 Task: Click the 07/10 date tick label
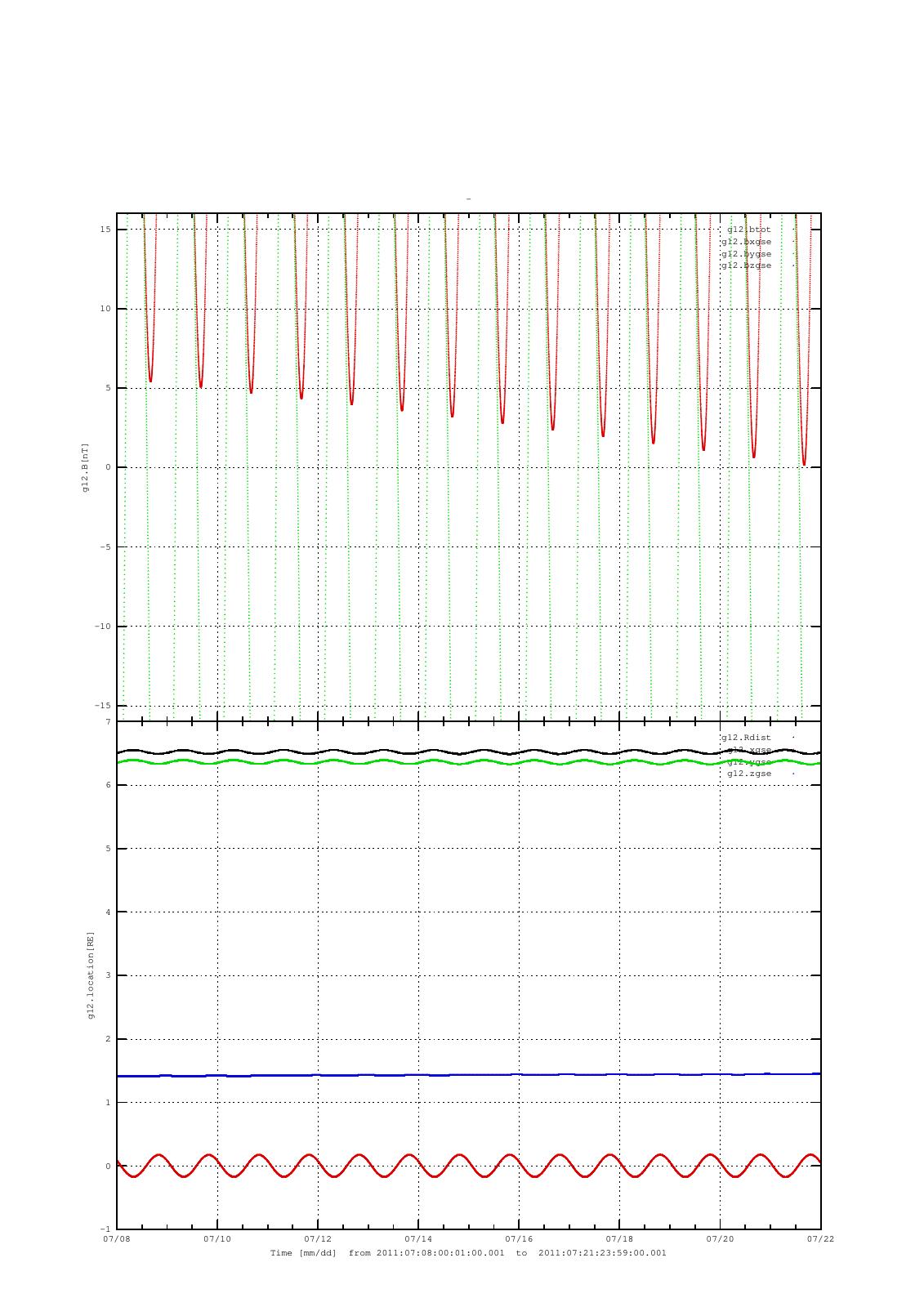point(217,1239)
